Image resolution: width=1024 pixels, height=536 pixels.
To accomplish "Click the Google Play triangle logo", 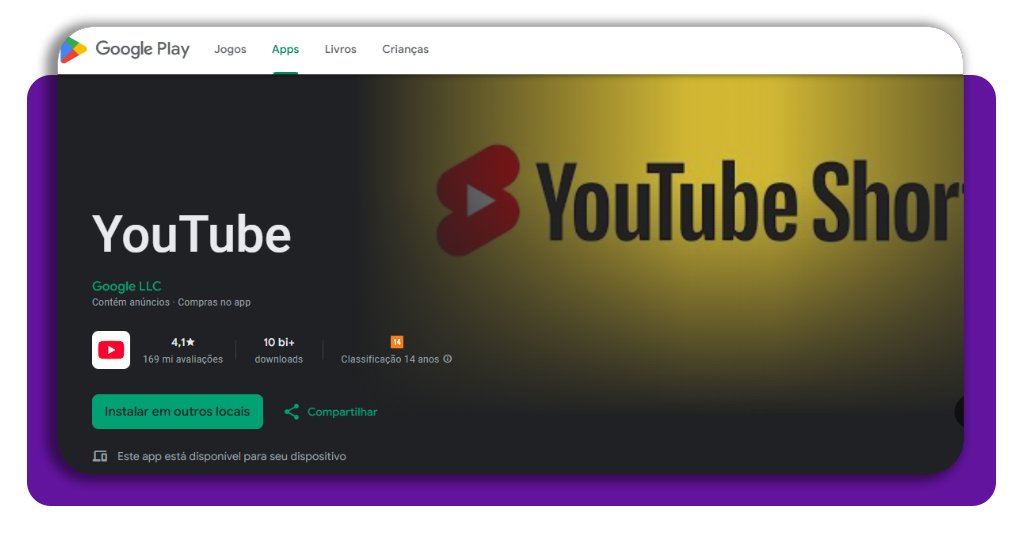I will click(x=73, y=49).
